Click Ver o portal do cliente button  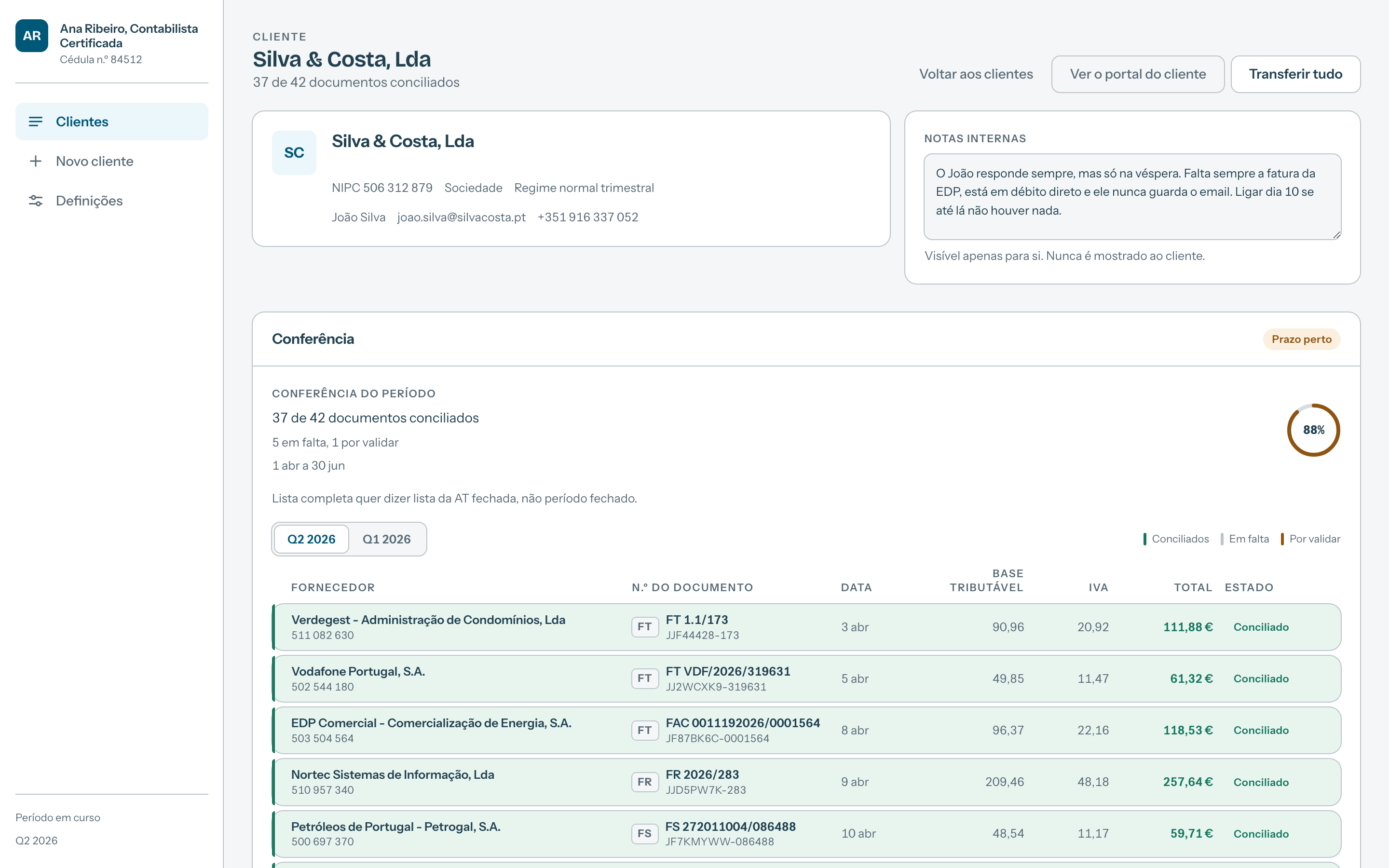tap(1138, 74)
